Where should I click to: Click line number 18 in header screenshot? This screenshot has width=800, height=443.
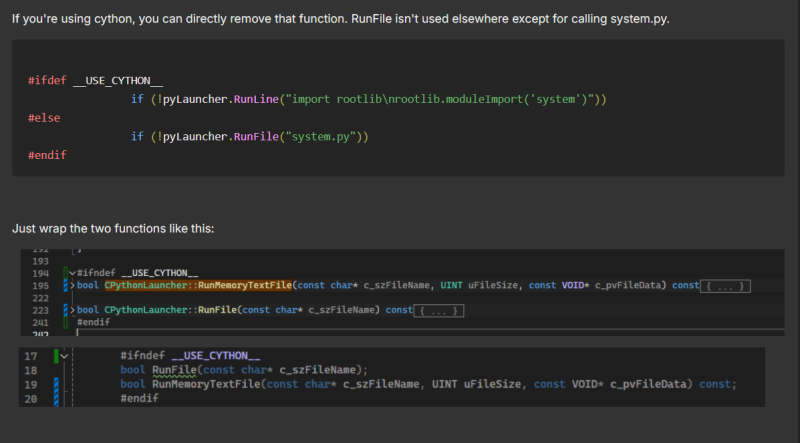point(30,370)
